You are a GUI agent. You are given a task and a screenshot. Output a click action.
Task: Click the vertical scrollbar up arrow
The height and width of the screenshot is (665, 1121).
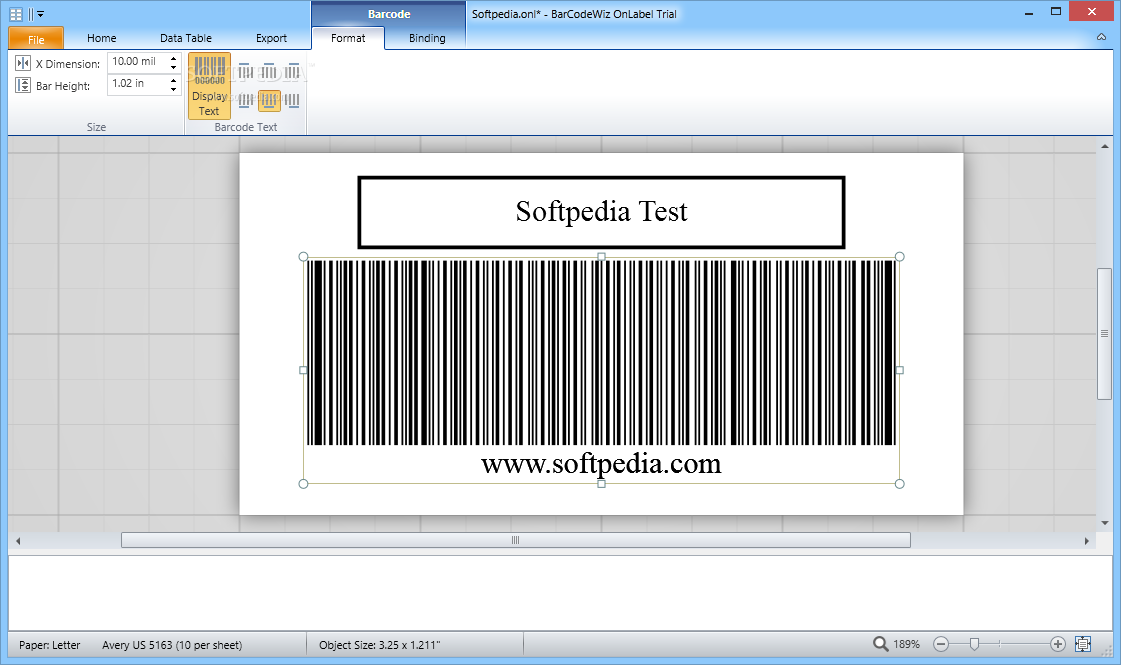pyautogui.click(x=1105, y=146)
